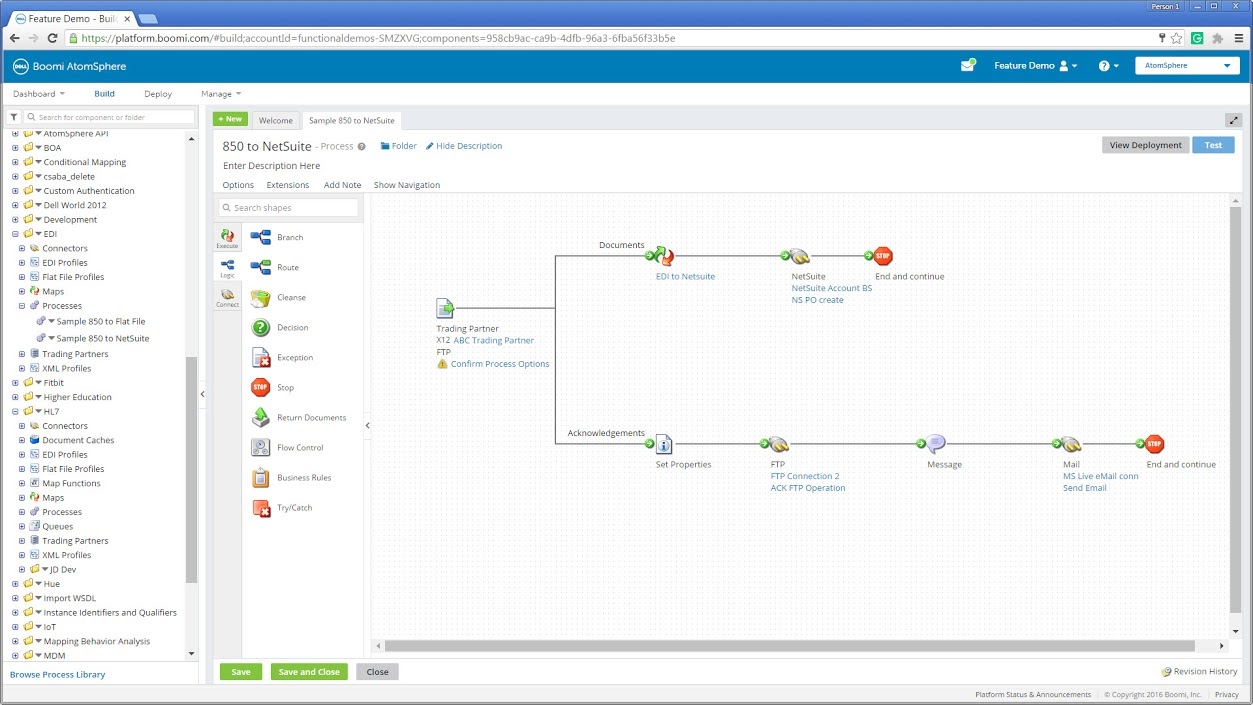Image resolution: width=1253 pixels, height=705 pixels.
Task: Click the Search shapes field
Action: (288, 208)
